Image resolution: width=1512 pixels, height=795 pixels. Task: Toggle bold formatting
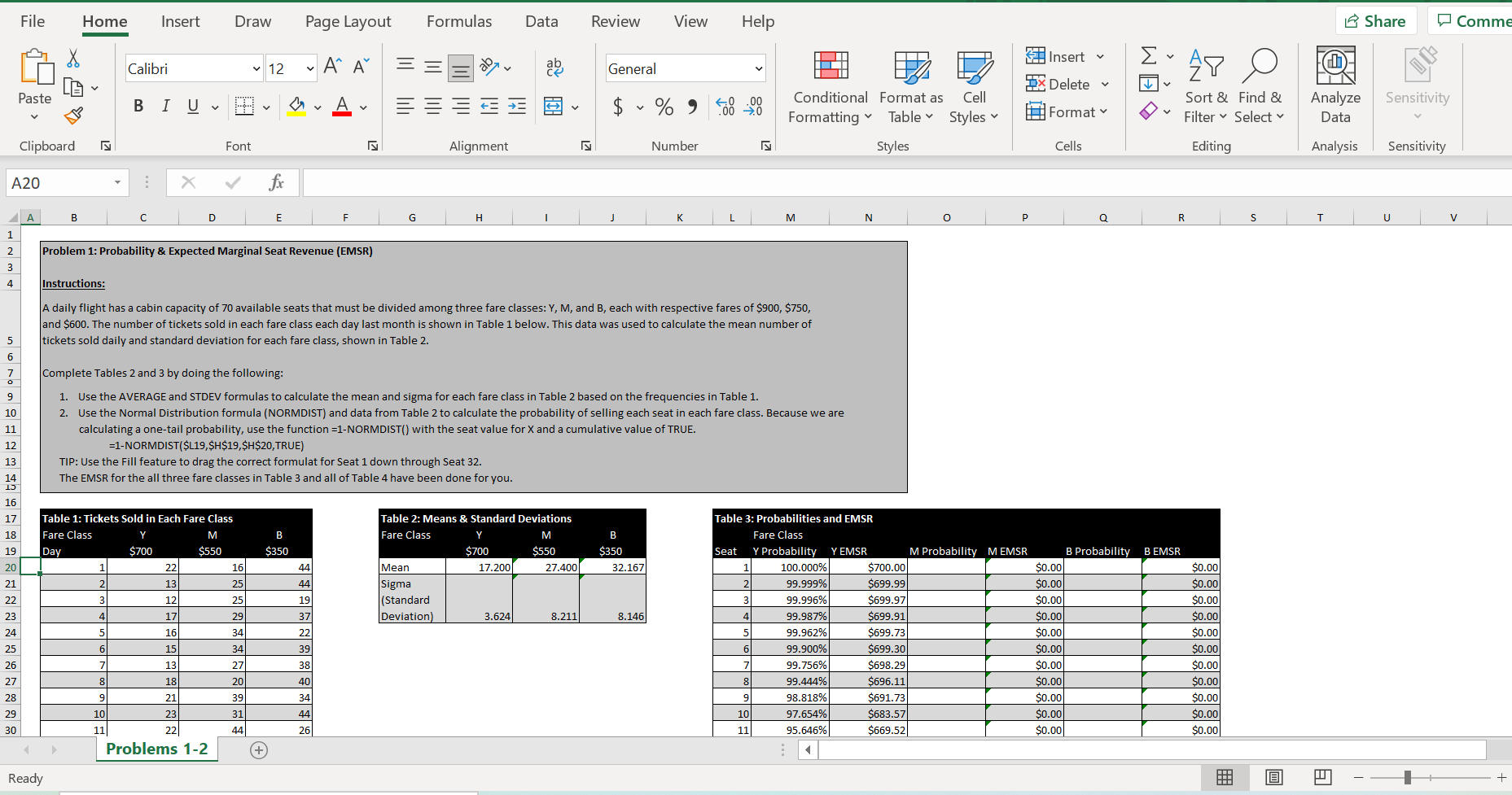pos(138,106)
